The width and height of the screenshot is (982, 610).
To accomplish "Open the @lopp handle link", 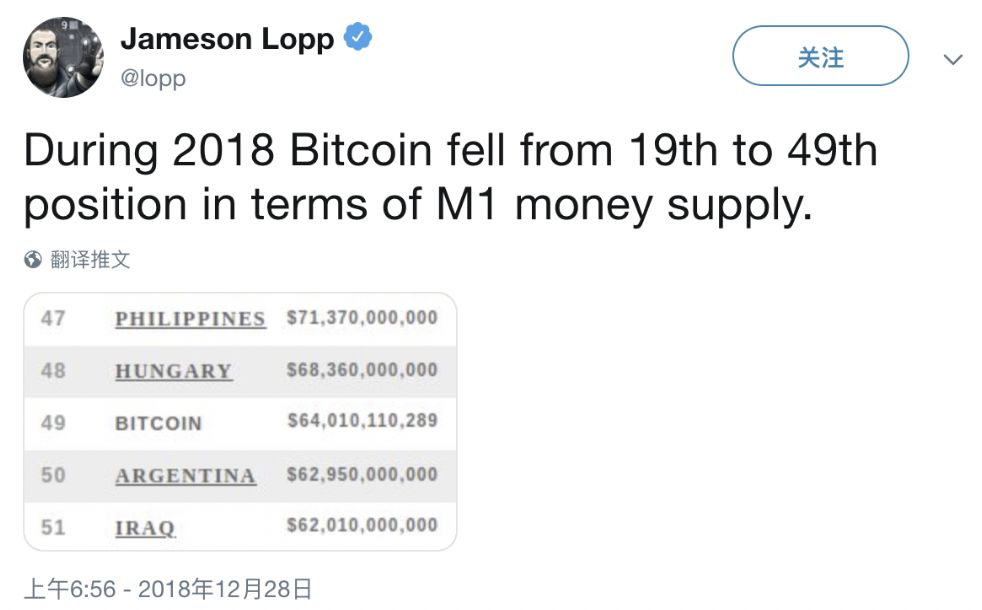I will 153,78.
